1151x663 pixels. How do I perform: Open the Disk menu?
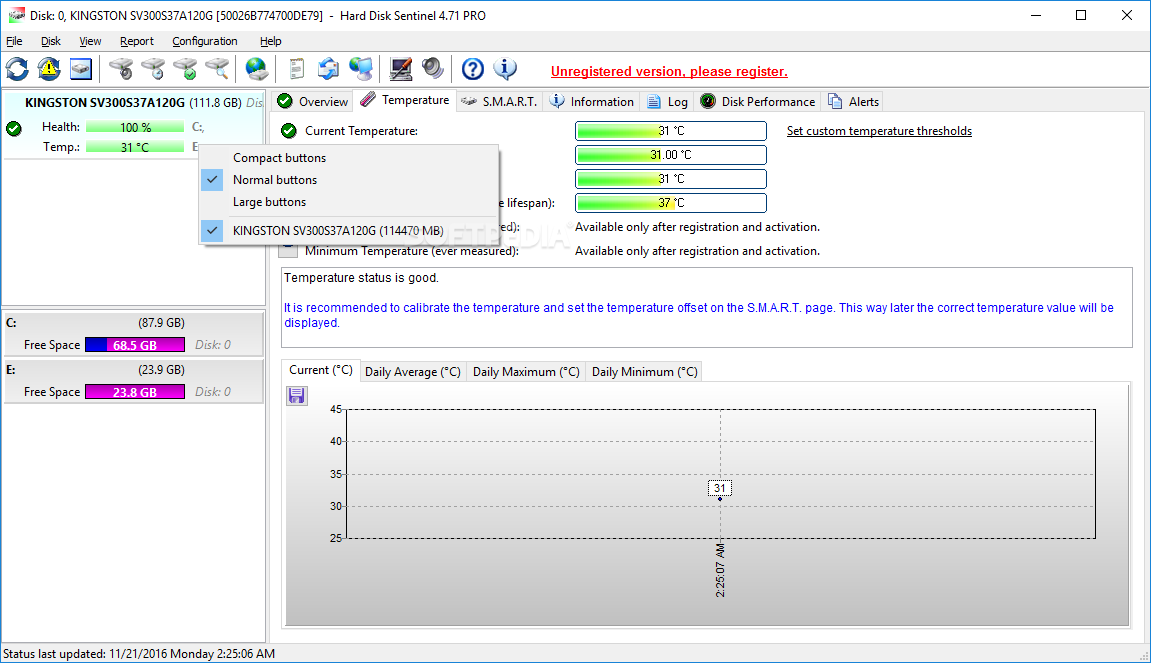(x=51, y=41)
